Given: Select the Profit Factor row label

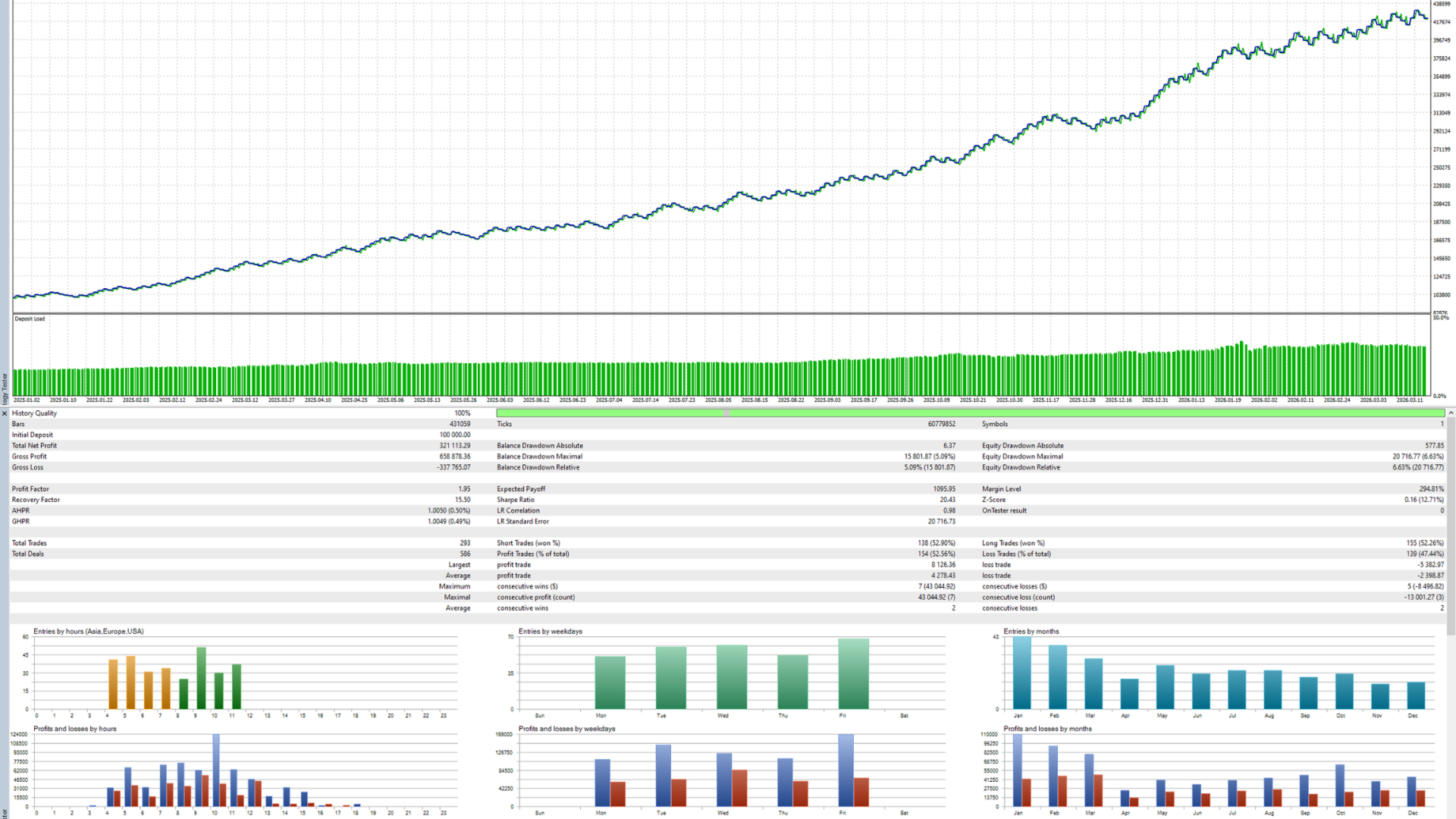Looking at the screenshot, I should 30,489.
